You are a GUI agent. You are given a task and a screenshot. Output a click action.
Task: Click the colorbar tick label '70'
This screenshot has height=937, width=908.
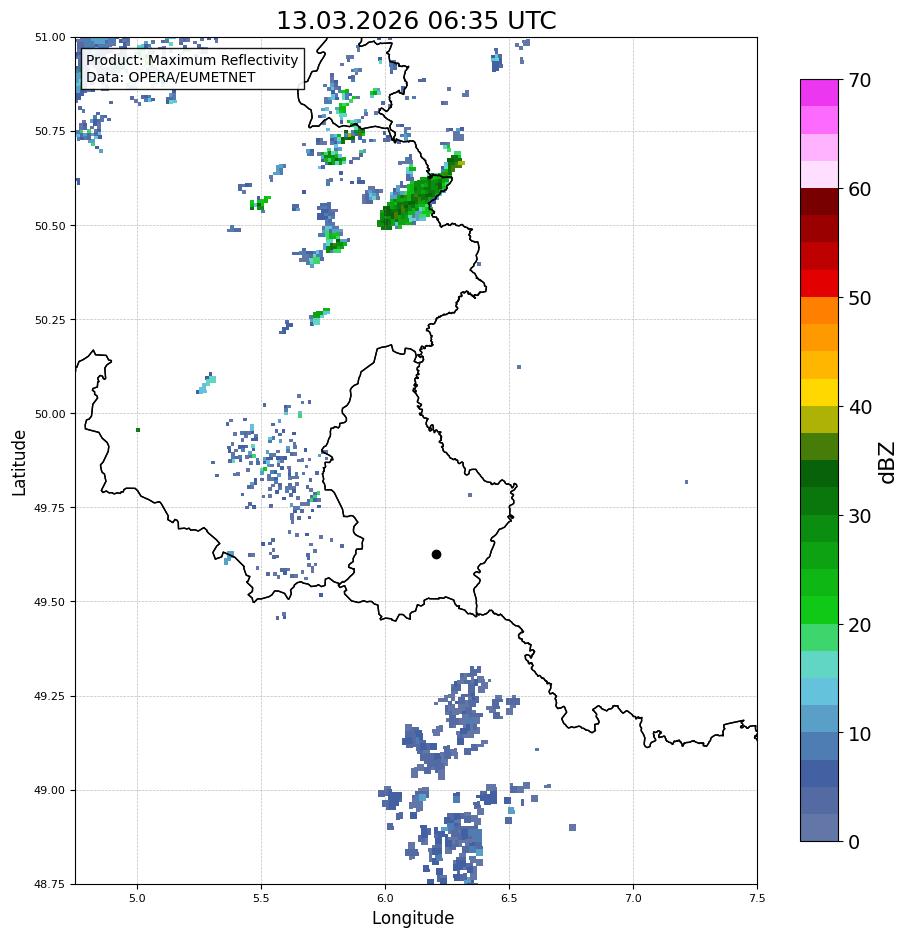coord(860,80)
